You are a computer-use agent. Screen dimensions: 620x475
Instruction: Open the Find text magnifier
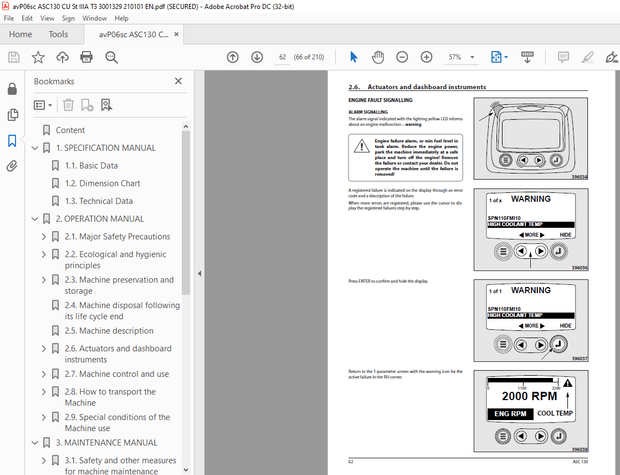click(x=112, y=57)
